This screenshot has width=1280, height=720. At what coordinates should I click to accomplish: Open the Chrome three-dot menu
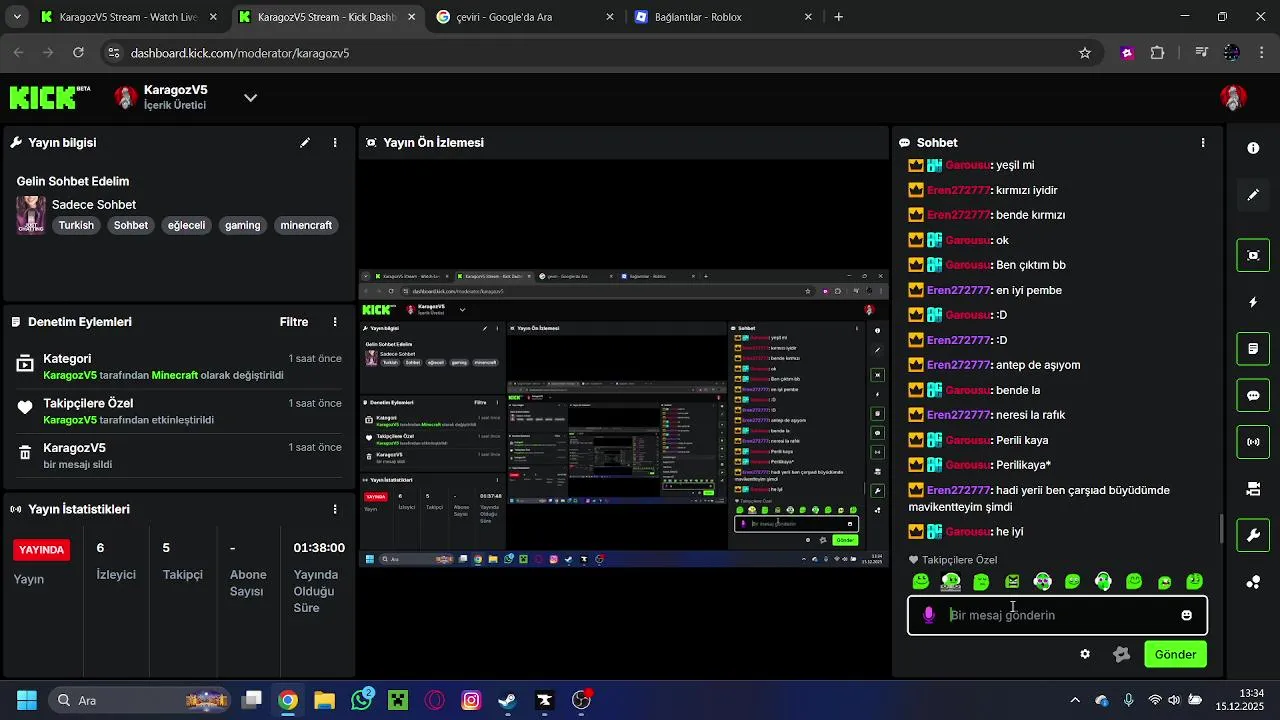pos(1261,53)
